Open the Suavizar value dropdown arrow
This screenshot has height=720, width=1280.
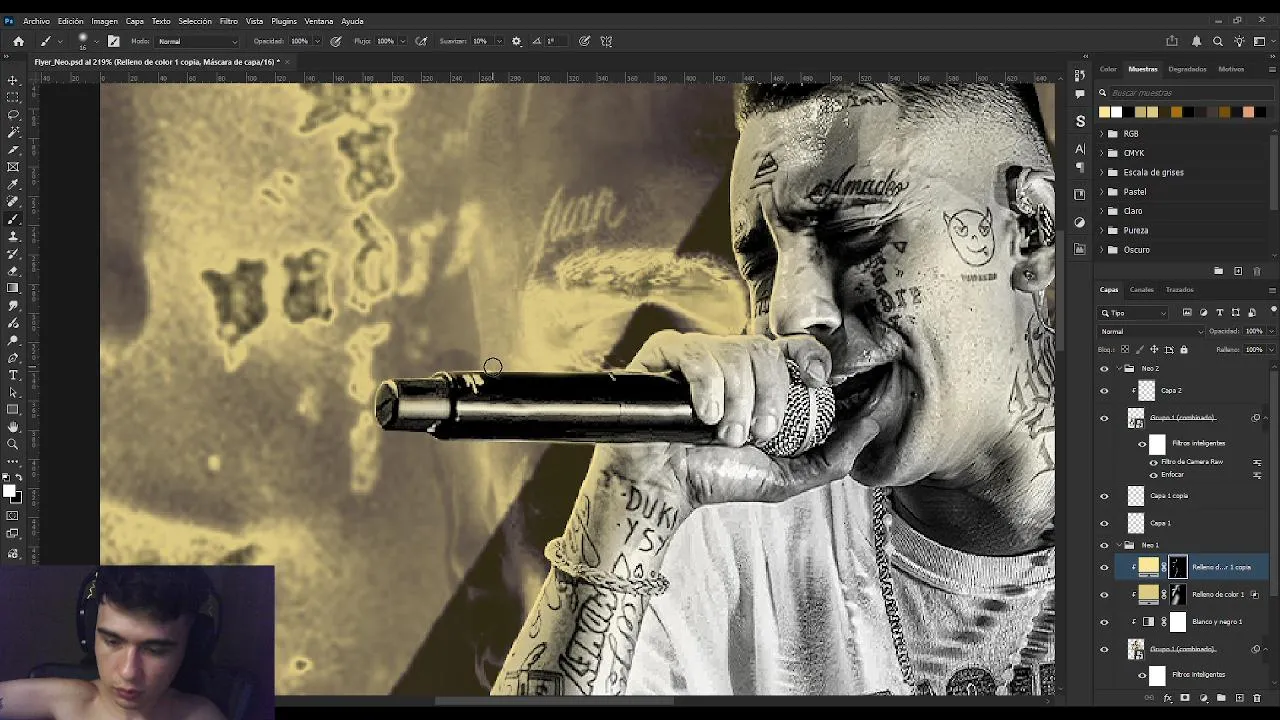tap(498, 41)
